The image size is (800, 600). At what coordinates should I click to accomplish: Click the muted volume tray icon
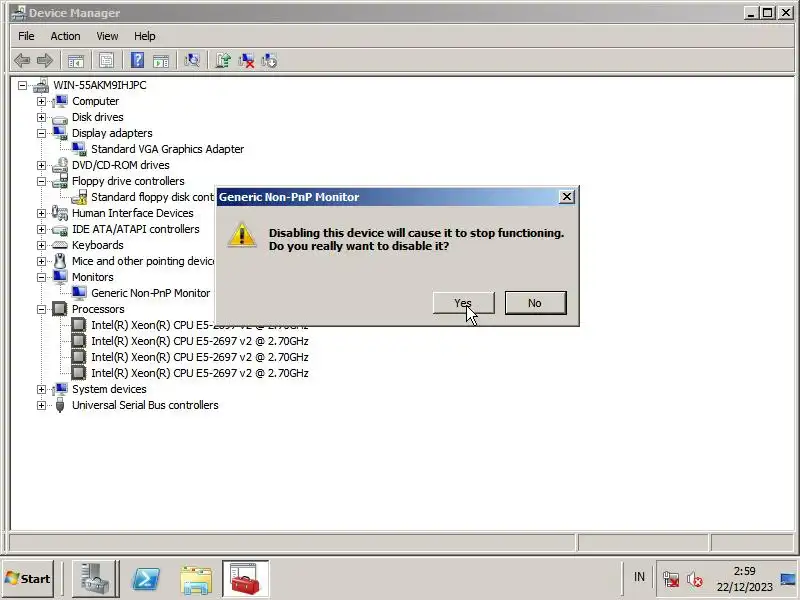pyautogui.click(x=694, y=579)
